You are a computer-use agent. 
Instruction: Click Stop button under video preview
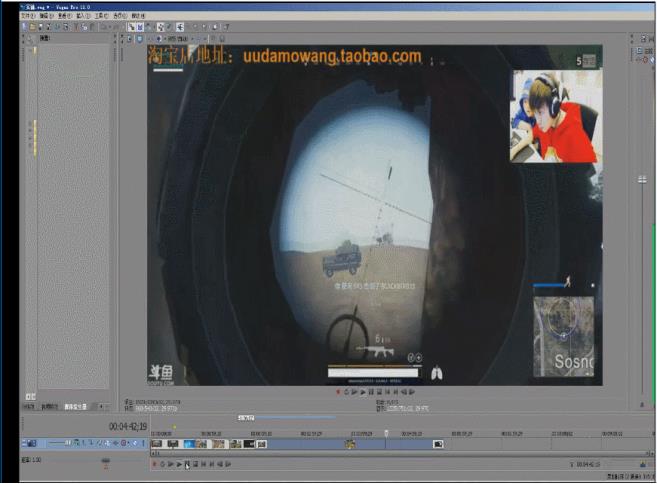[x=379, y=392]
